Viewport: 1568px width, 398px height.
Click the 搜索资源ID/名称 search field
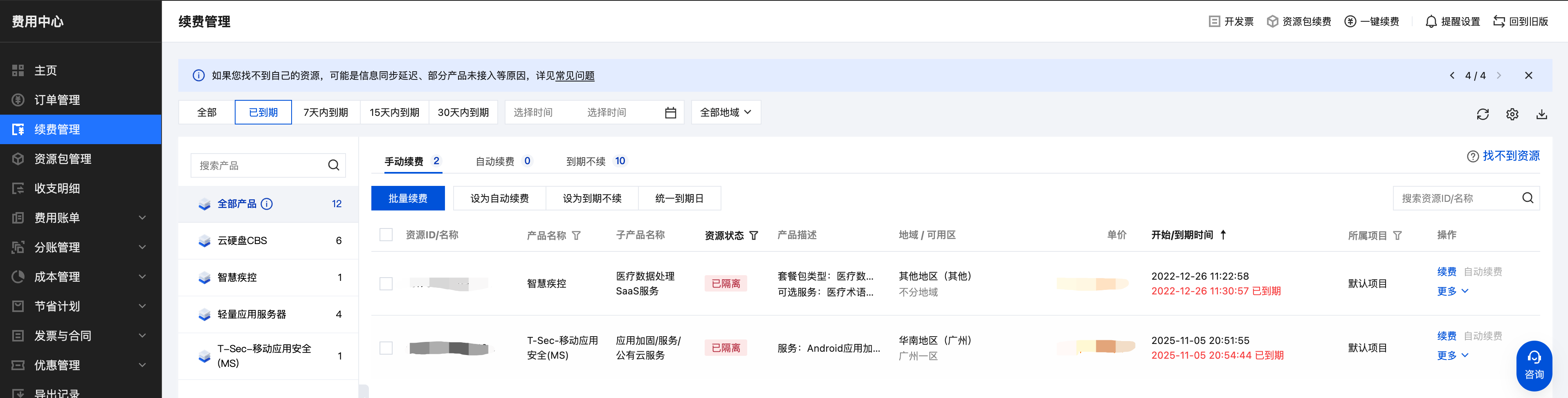click(1458, 198)
